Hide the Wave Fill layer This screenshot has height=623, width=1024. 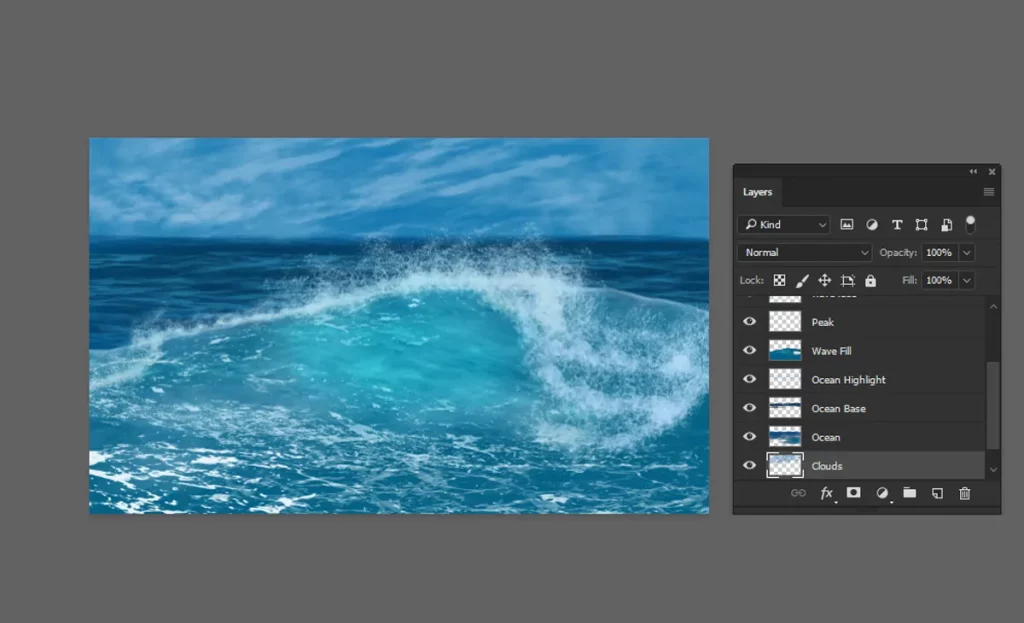click(x=748, y=350)
